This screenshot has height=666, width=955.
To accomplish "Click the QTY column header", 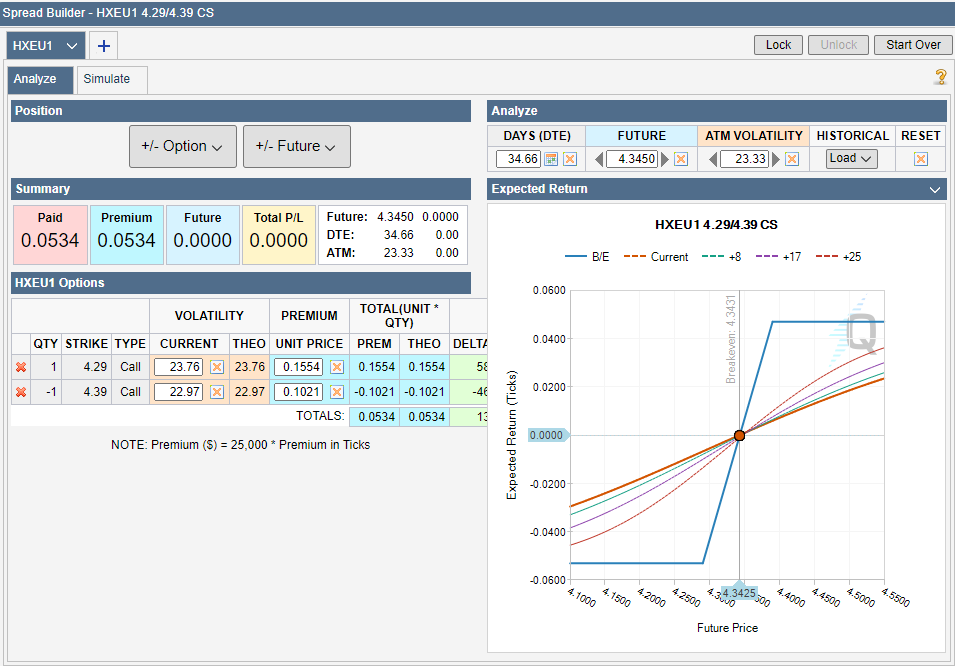I will point(46,344).
